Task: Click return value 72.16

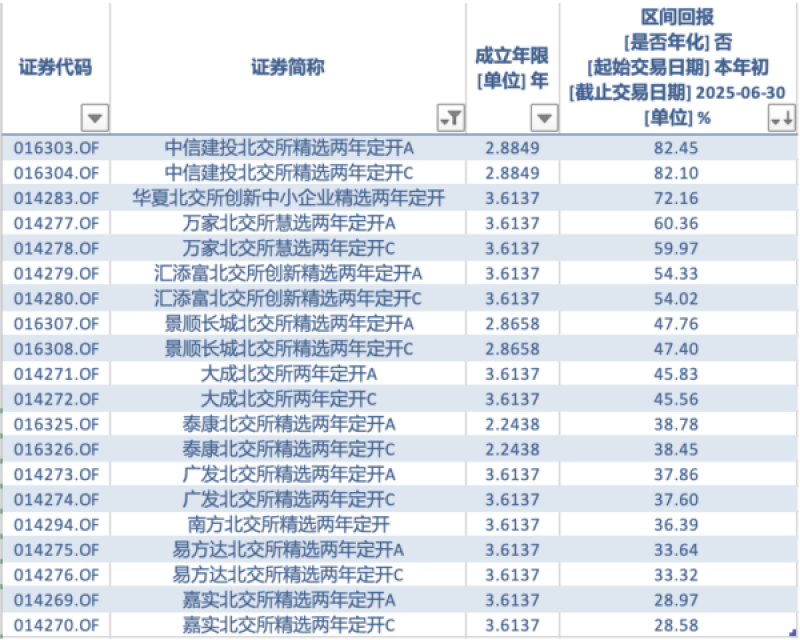Action: [676, 198]
